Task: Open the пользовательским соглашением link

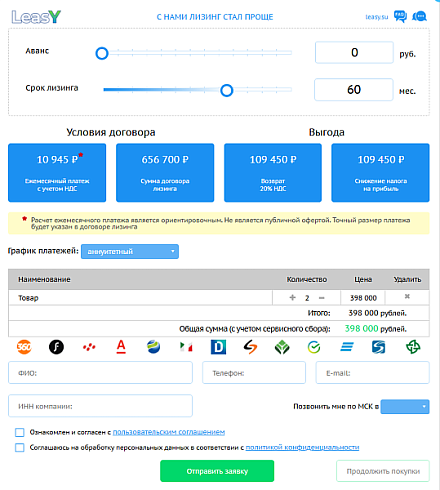Action: coord(169,432)
